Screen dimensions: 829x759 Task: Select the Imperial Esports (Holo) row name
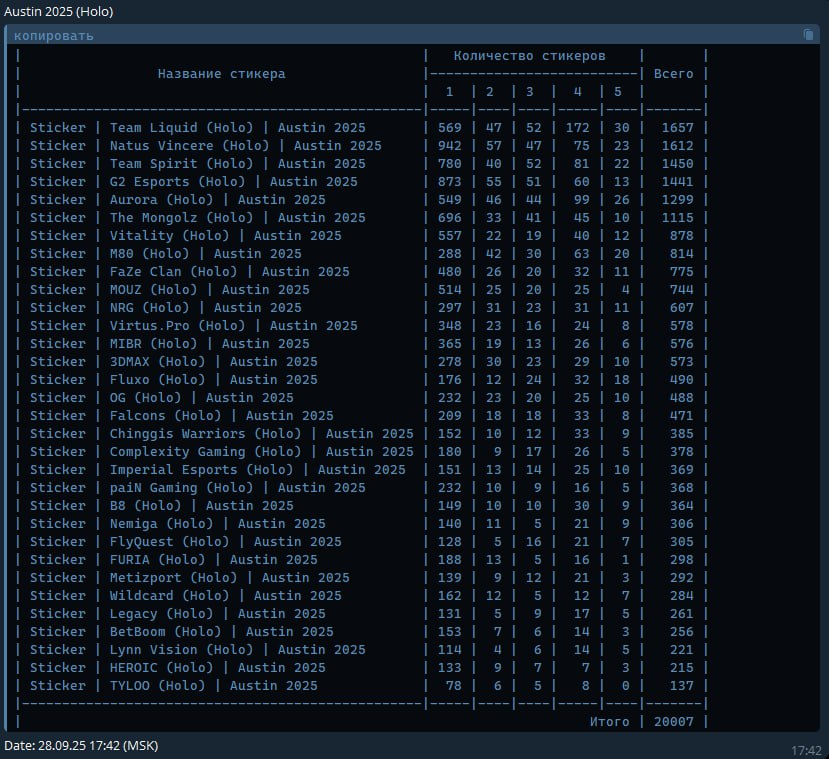pyautogui.click(x=217, y=469)
